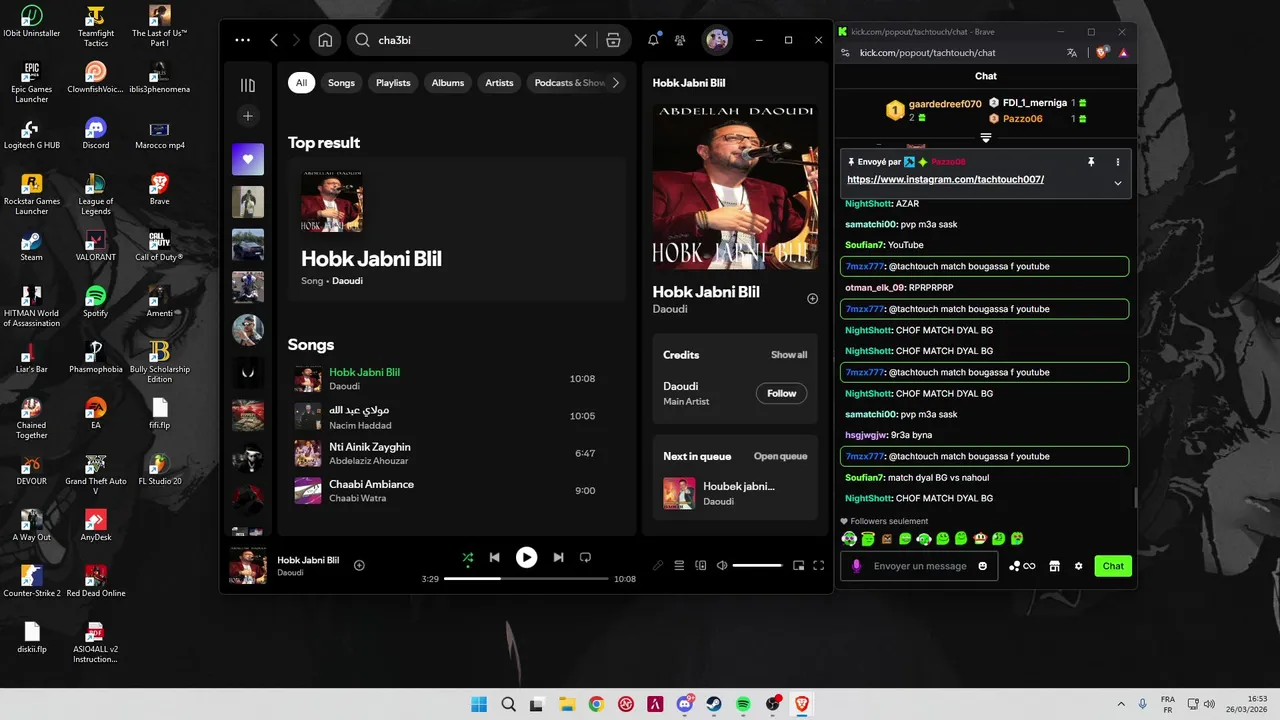Open Spotify notifications bell
The width and height of the screenshot is (1280, 720).
pos(653,40)
